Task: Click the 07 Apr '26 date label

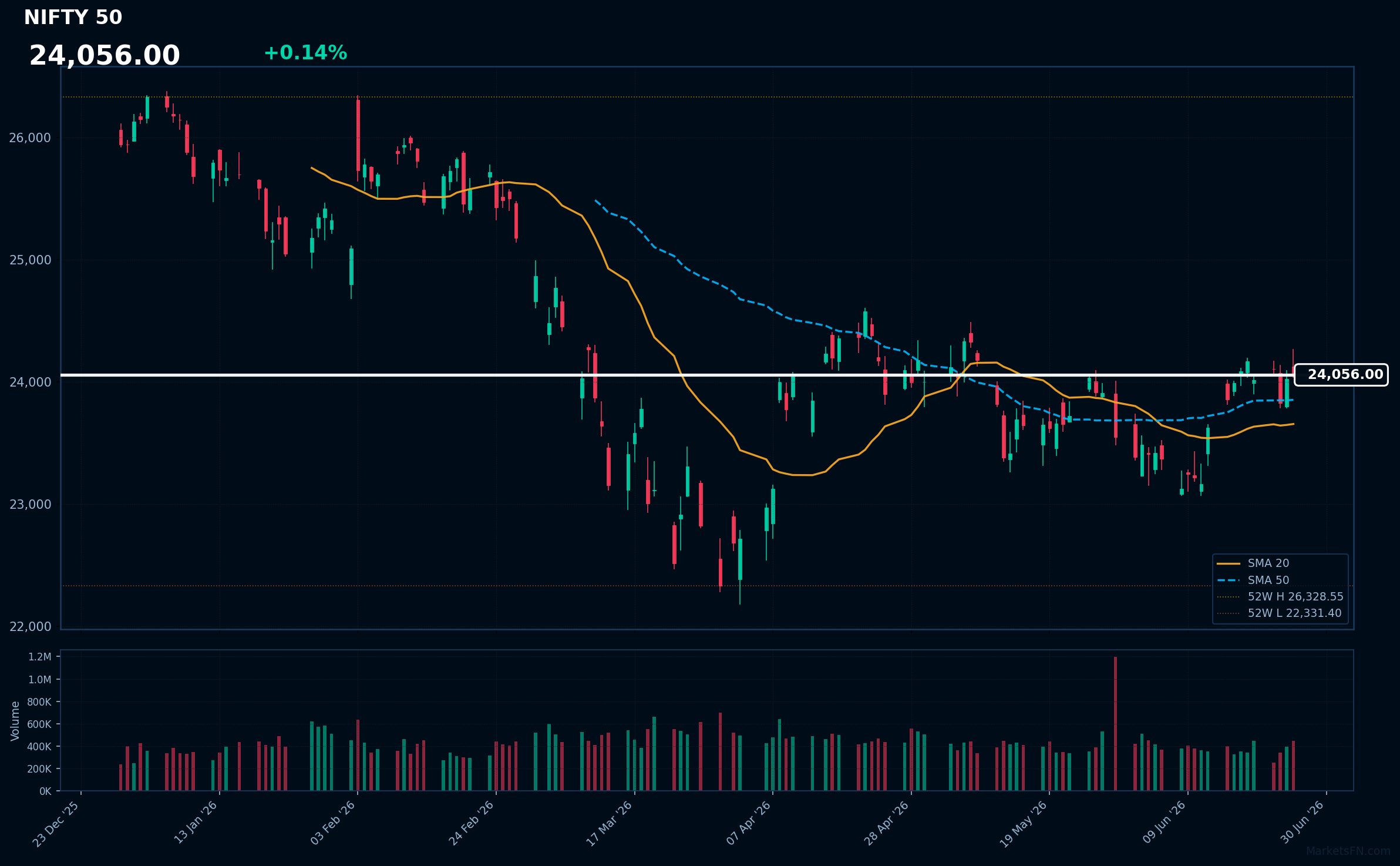Action: click(x=749, y=823)
